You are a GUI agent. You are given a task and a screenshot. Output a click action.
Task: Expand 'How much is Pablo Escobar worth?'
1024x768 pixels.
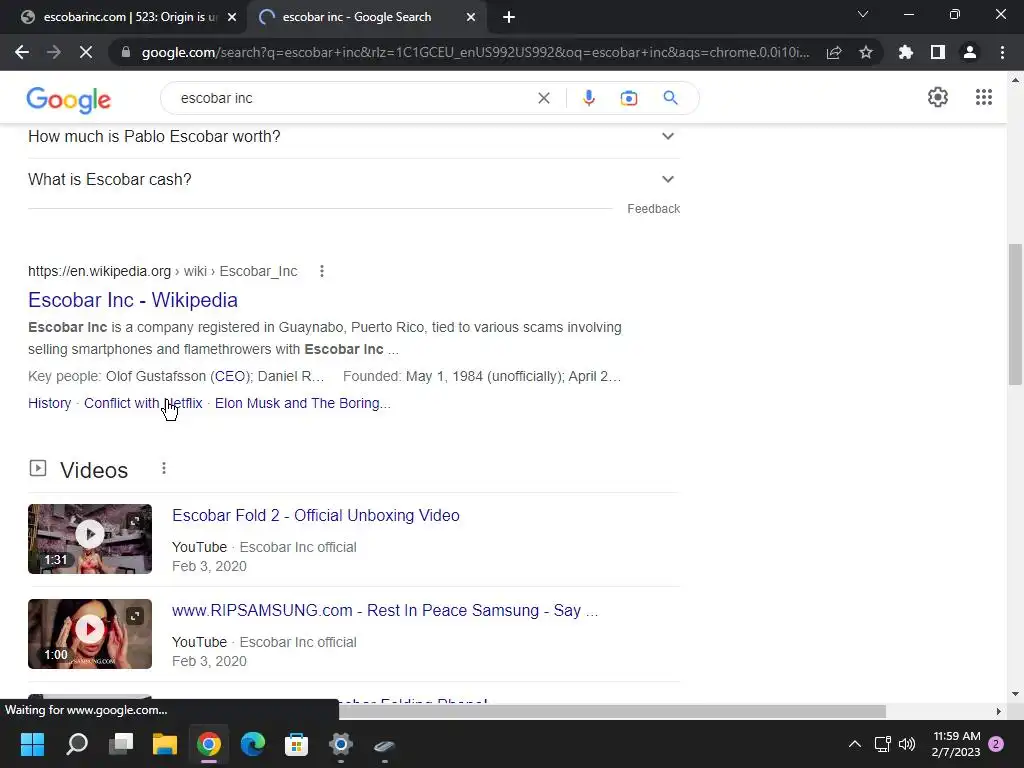[354, 136]
